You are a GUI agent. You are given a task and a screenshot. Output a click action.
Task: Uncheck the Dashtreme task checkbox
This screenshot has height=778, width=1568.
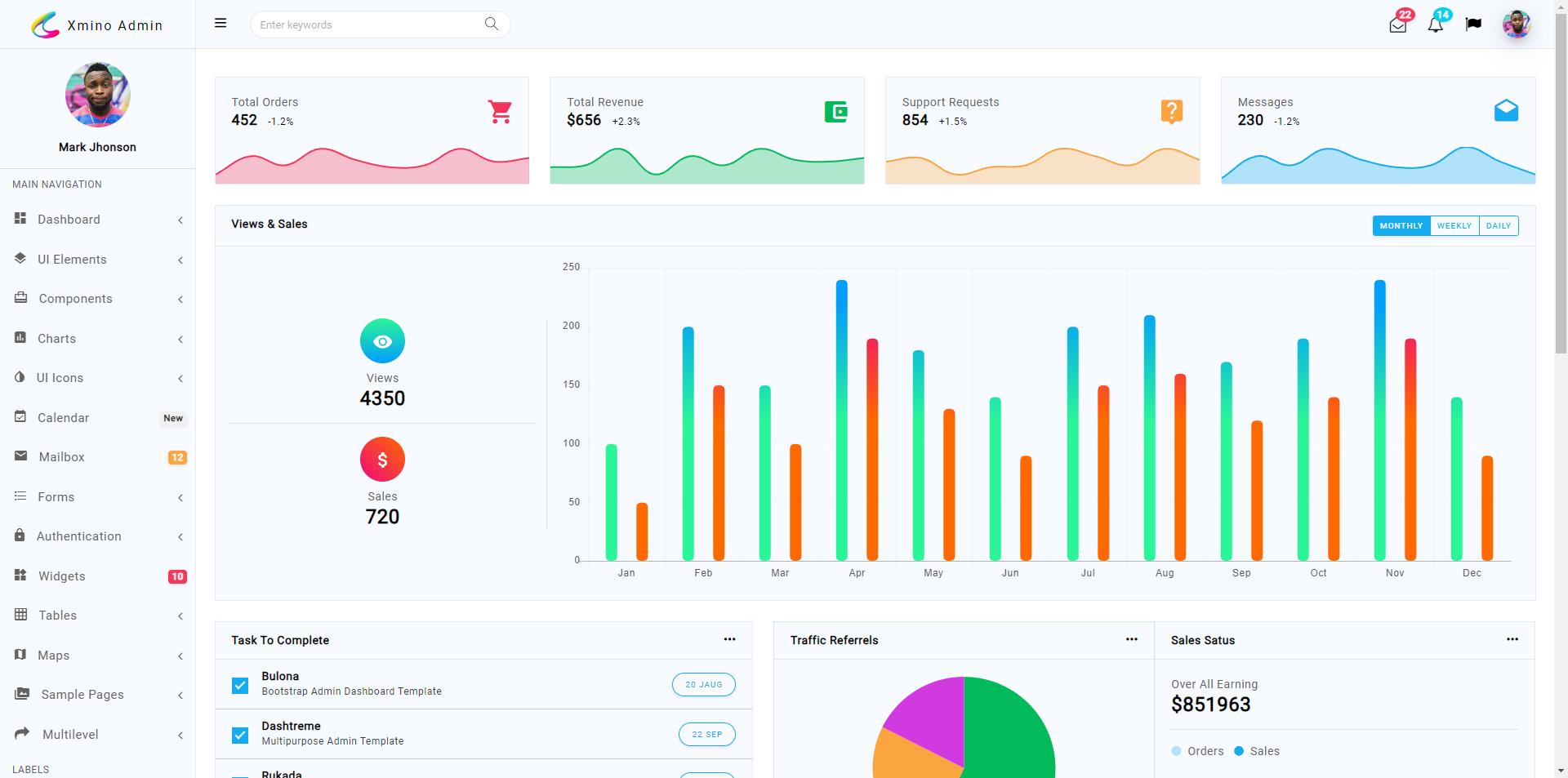point(240,736)
